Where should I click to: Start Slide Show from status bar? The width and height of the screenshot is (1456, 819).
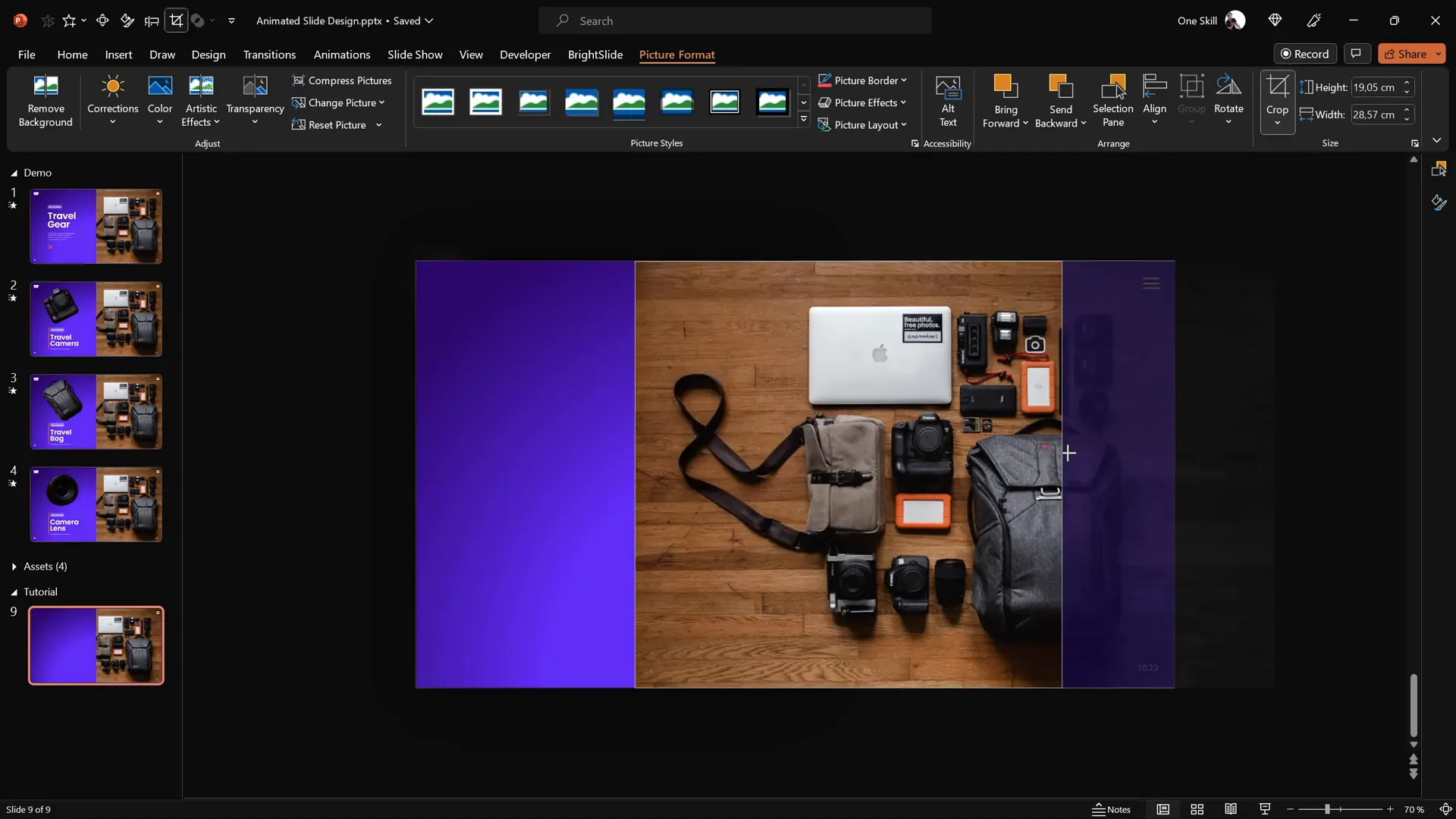1265,809
